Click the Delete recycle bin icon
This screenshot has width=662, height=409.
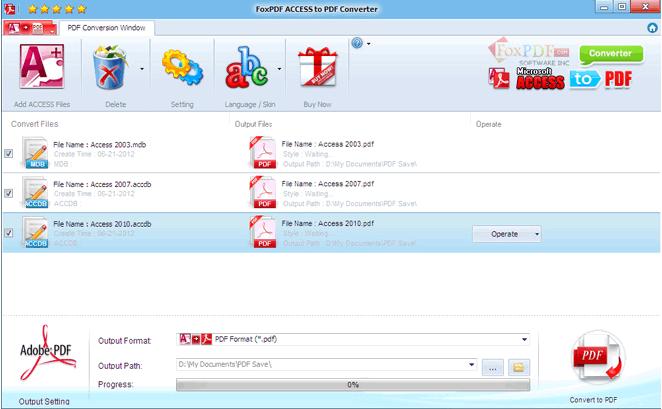tap(110, 68)
